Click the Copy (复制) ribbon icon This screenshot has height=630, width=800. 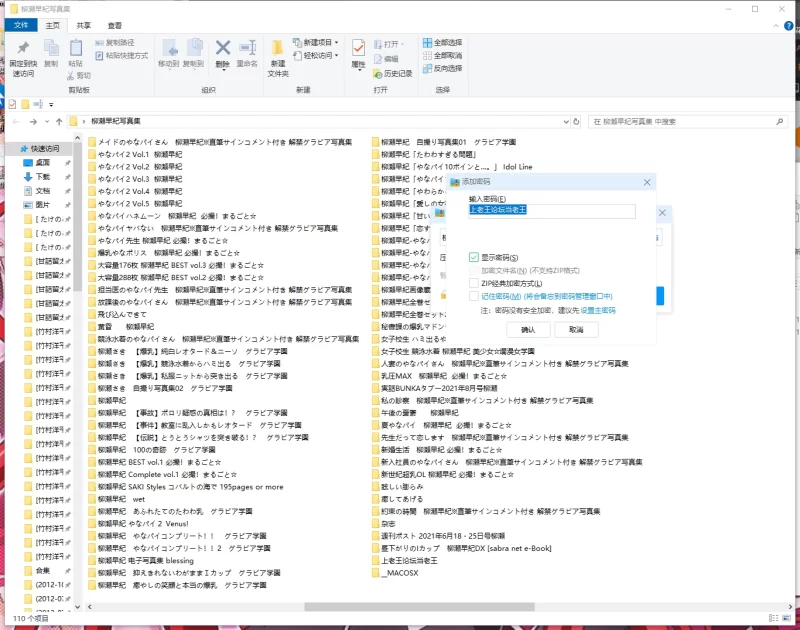pos(51,53)
